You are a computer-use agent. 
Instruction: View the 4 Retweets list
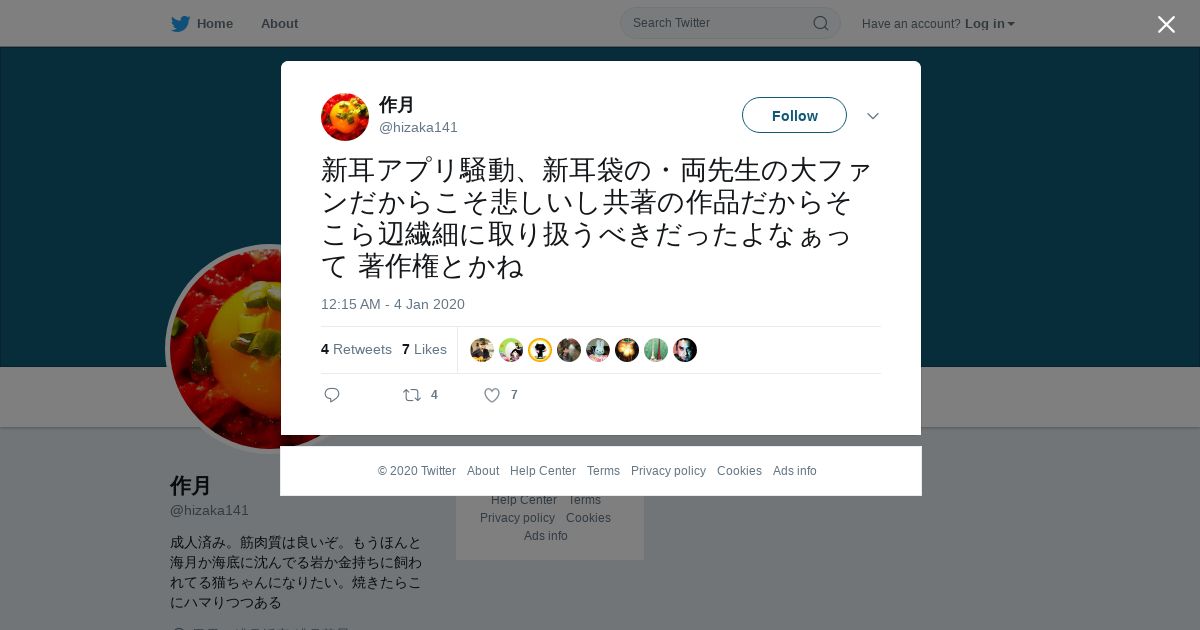tap(356, 349)
